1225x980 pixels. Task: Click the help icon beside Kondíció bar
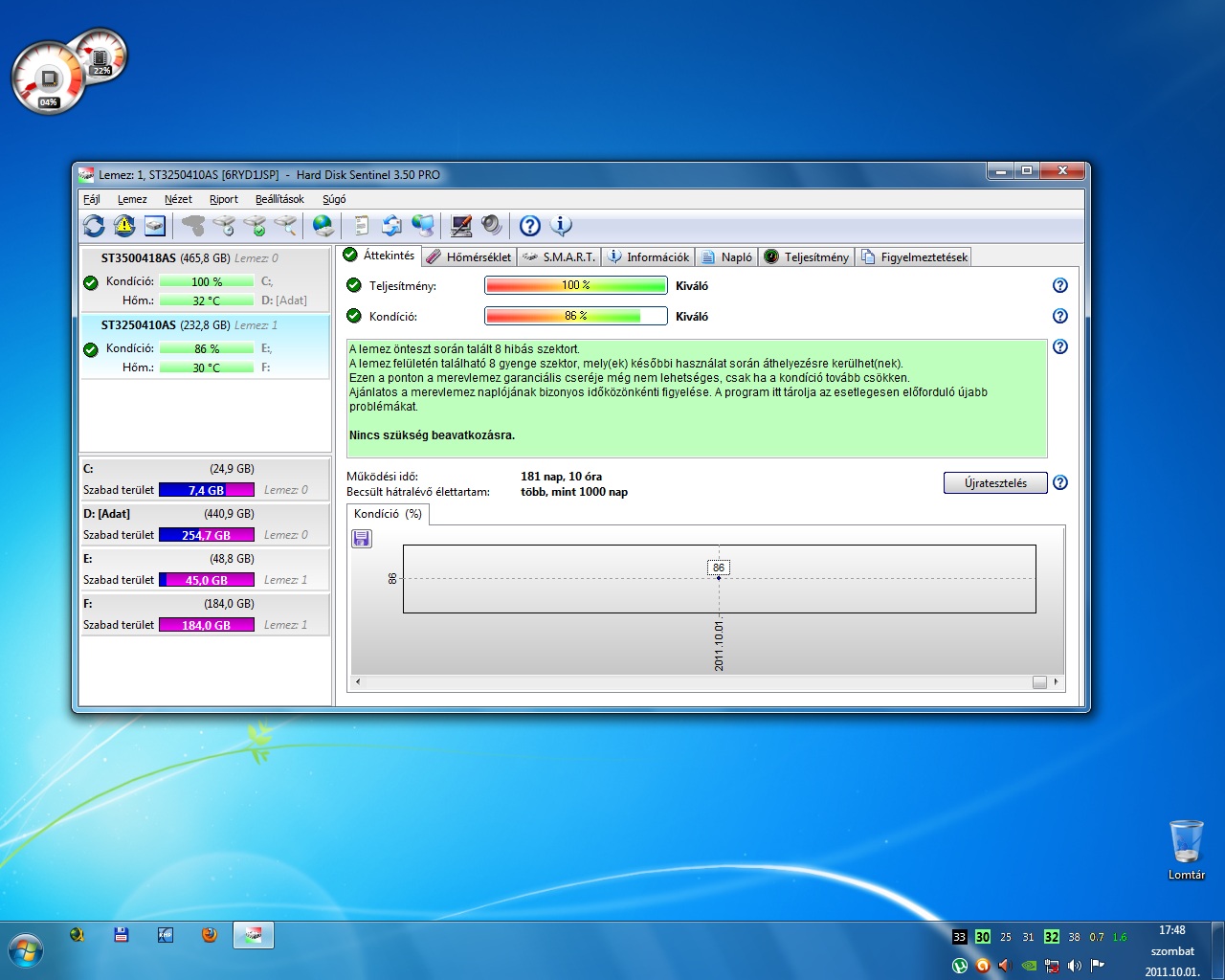[x=1059, y=316]
